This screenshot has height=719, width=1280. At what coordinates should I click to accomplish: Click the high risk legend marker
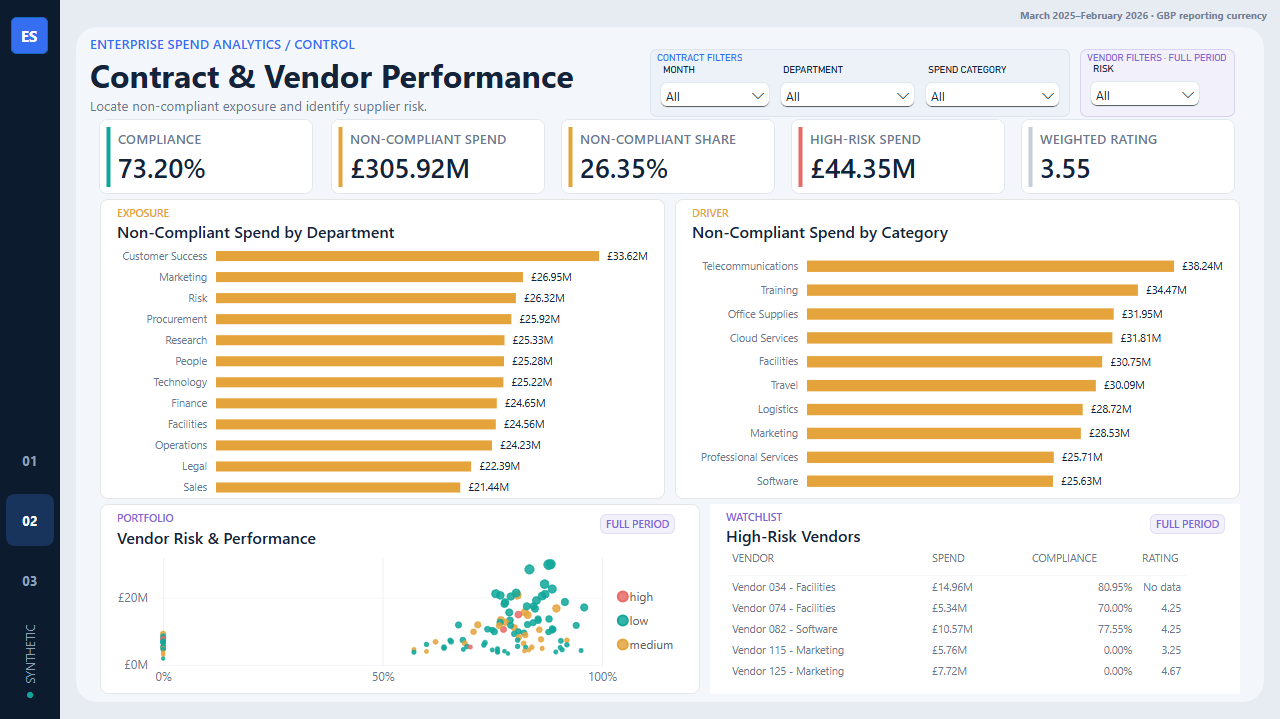(x=623, y=597)
